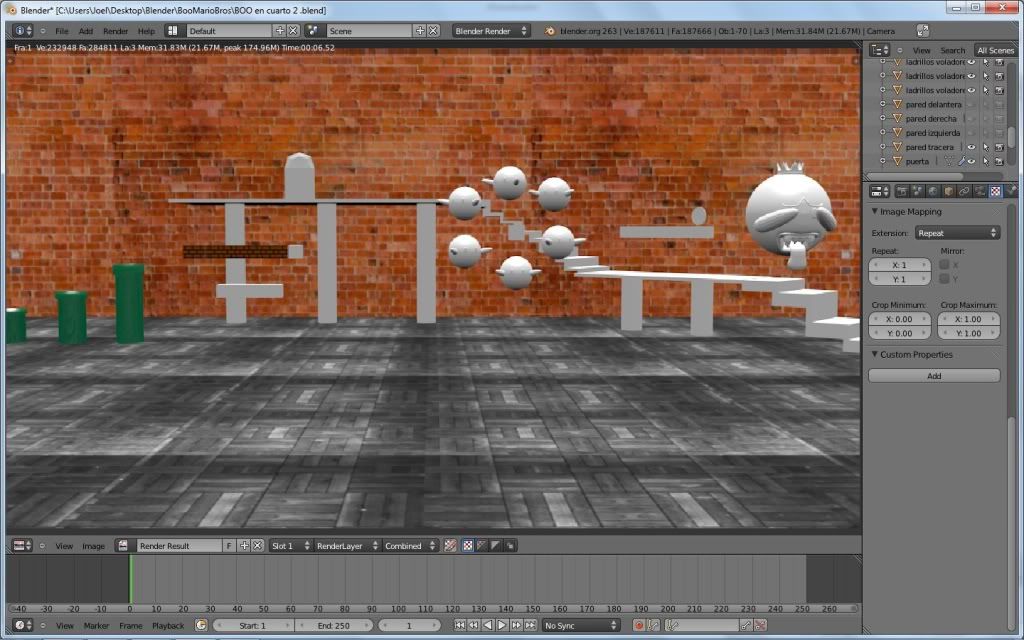Viewport: 1024px width, 640px height.
Task: Open the Add menu
Action: tap(86, 31)
